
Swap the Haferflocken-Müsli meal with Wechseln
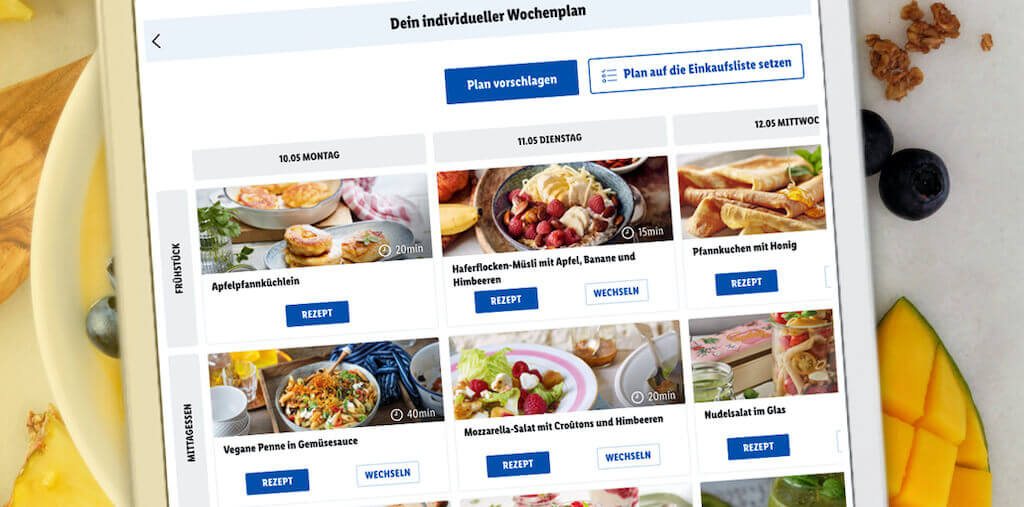[x=616, y=292]
